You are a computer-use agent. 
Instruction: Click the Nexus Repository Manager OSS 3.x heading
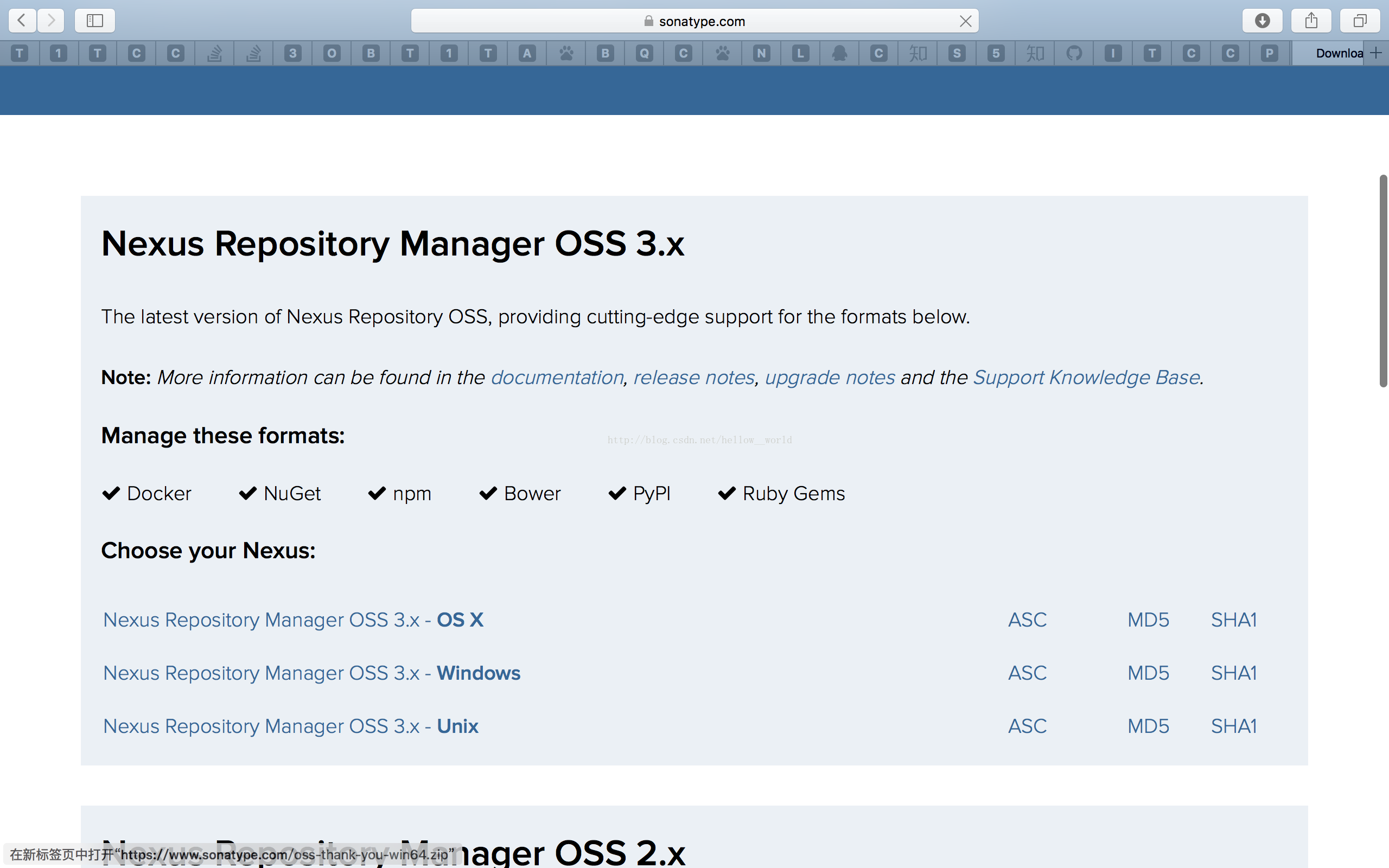(393, 244)
